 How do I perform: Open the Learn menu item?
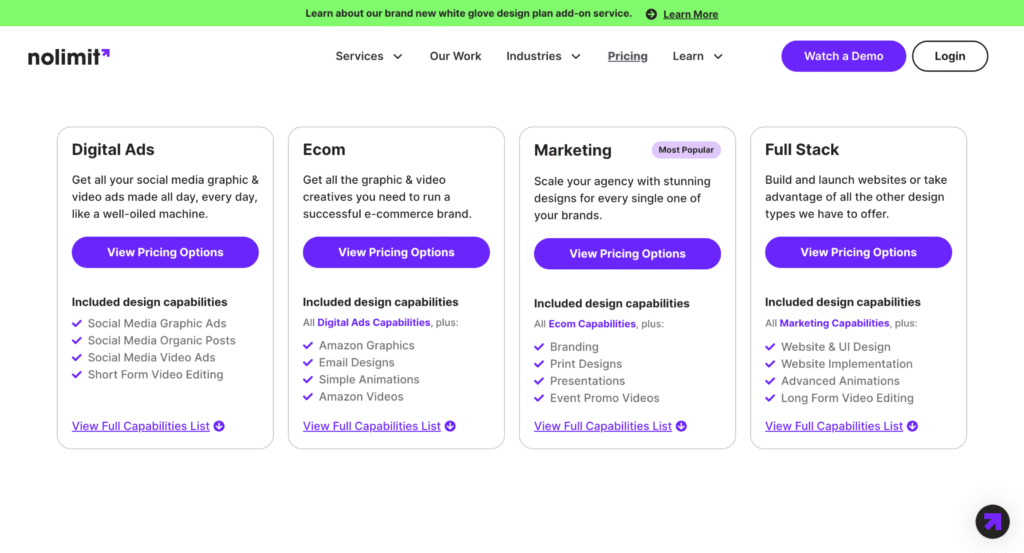pos(688,56)
